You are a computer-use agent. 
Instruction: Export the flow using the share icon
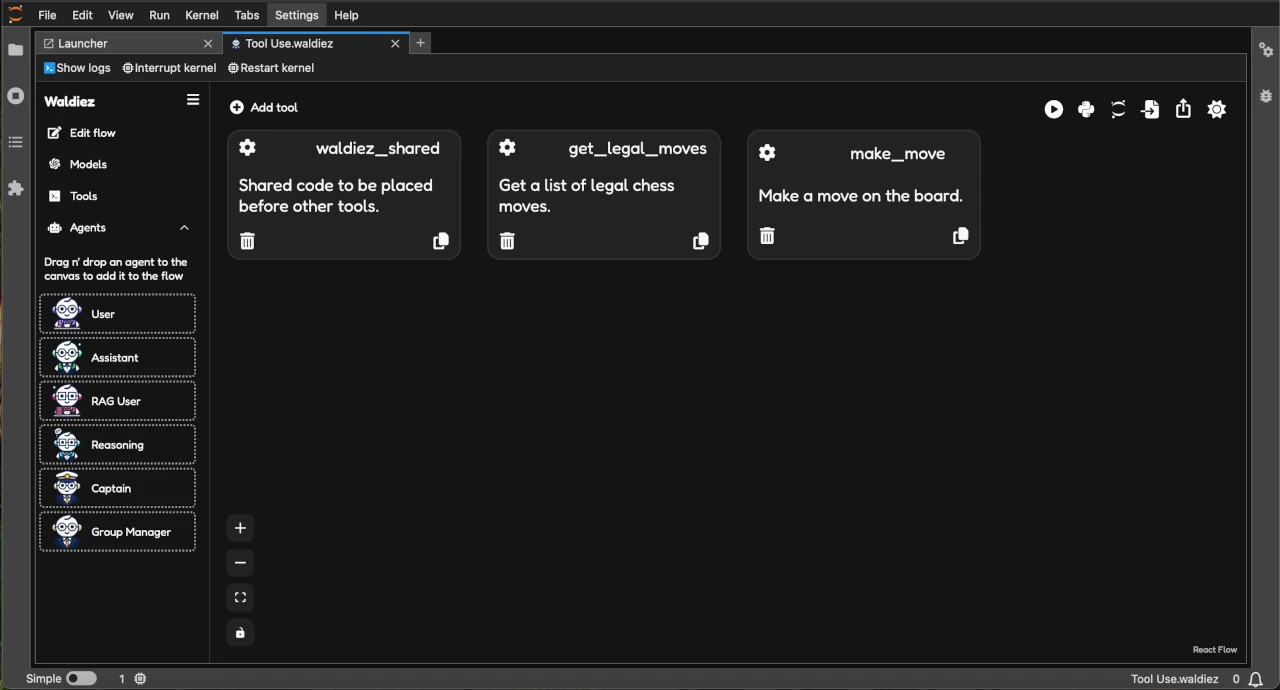[1183, 109]
